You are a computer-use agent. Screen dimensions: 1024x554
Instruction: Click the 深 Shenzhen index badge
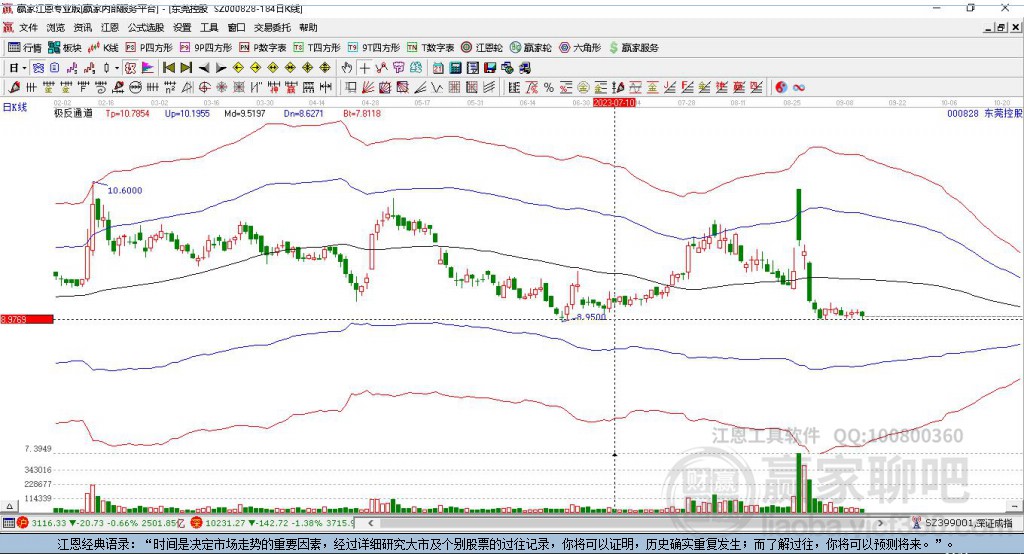197,523
